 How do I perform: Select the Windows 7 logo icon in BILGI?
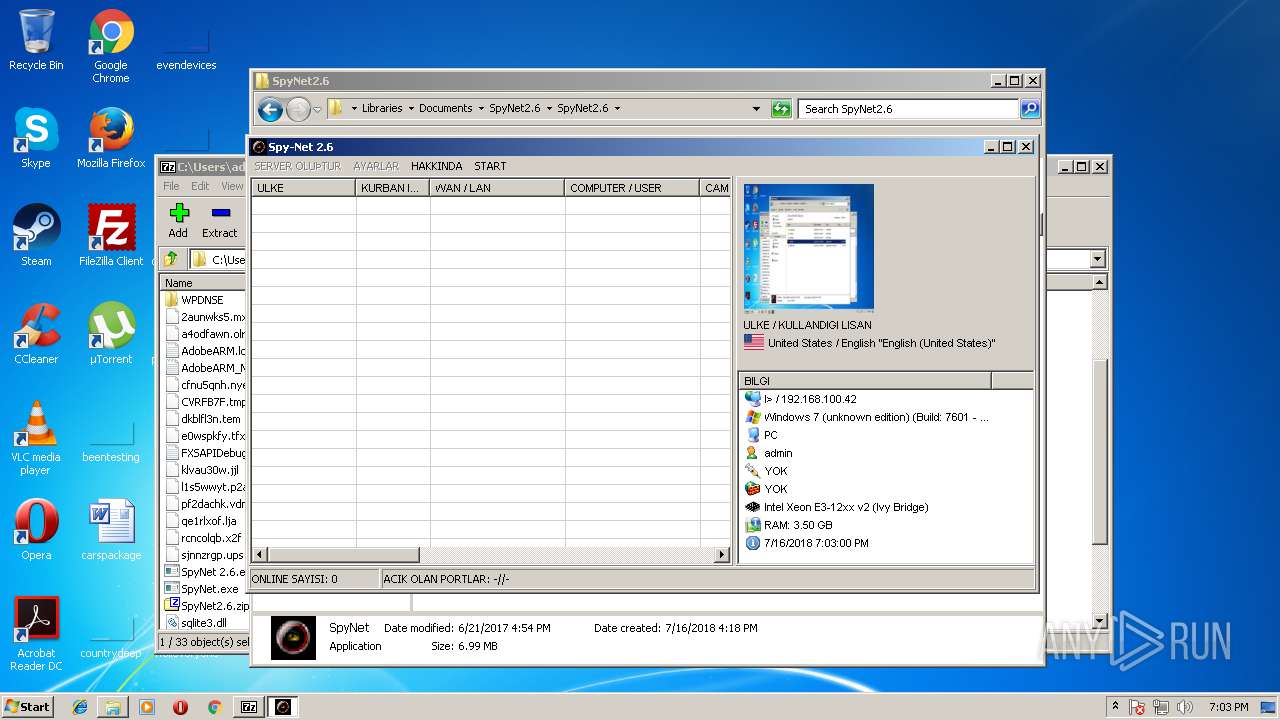(x=753, y=417)
